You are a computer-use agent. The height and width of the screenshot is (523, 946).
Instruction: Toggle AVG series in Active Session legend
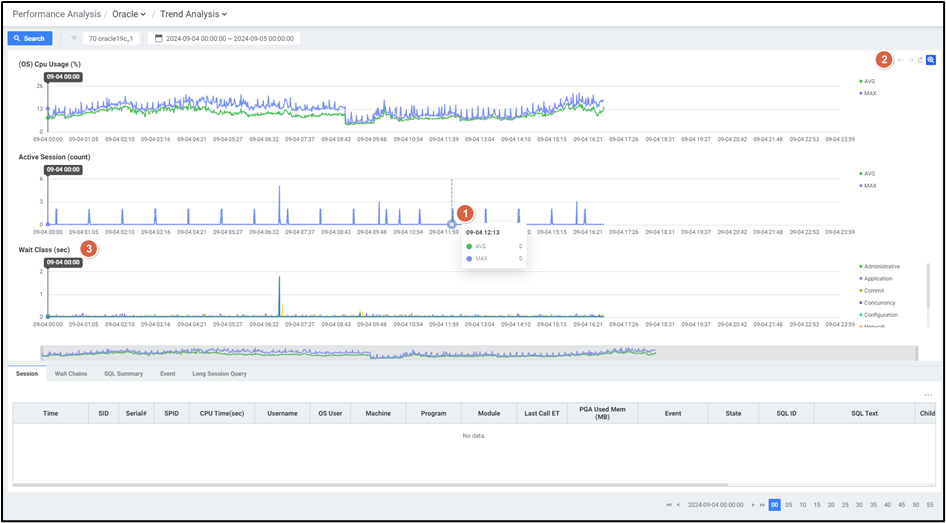coord(868,173)
